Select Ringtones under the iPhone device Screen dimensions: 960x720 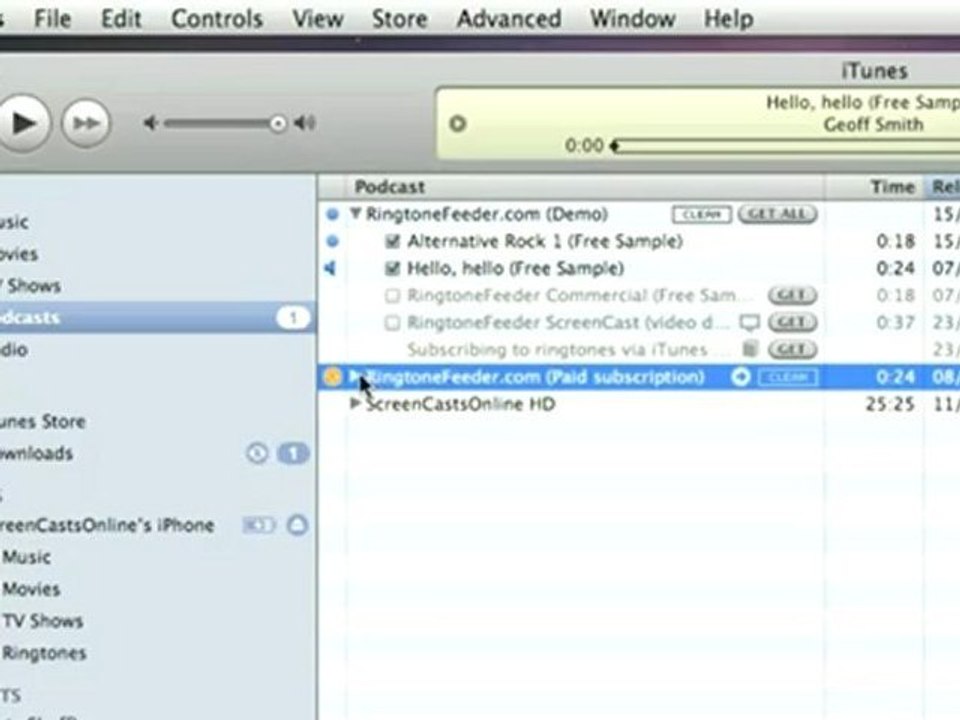(44, 653)
